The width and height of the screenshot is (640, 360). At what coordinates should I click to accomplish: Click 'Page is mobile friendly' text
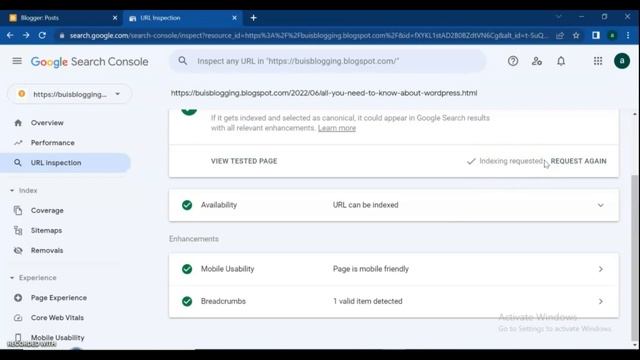click(371, 269)
